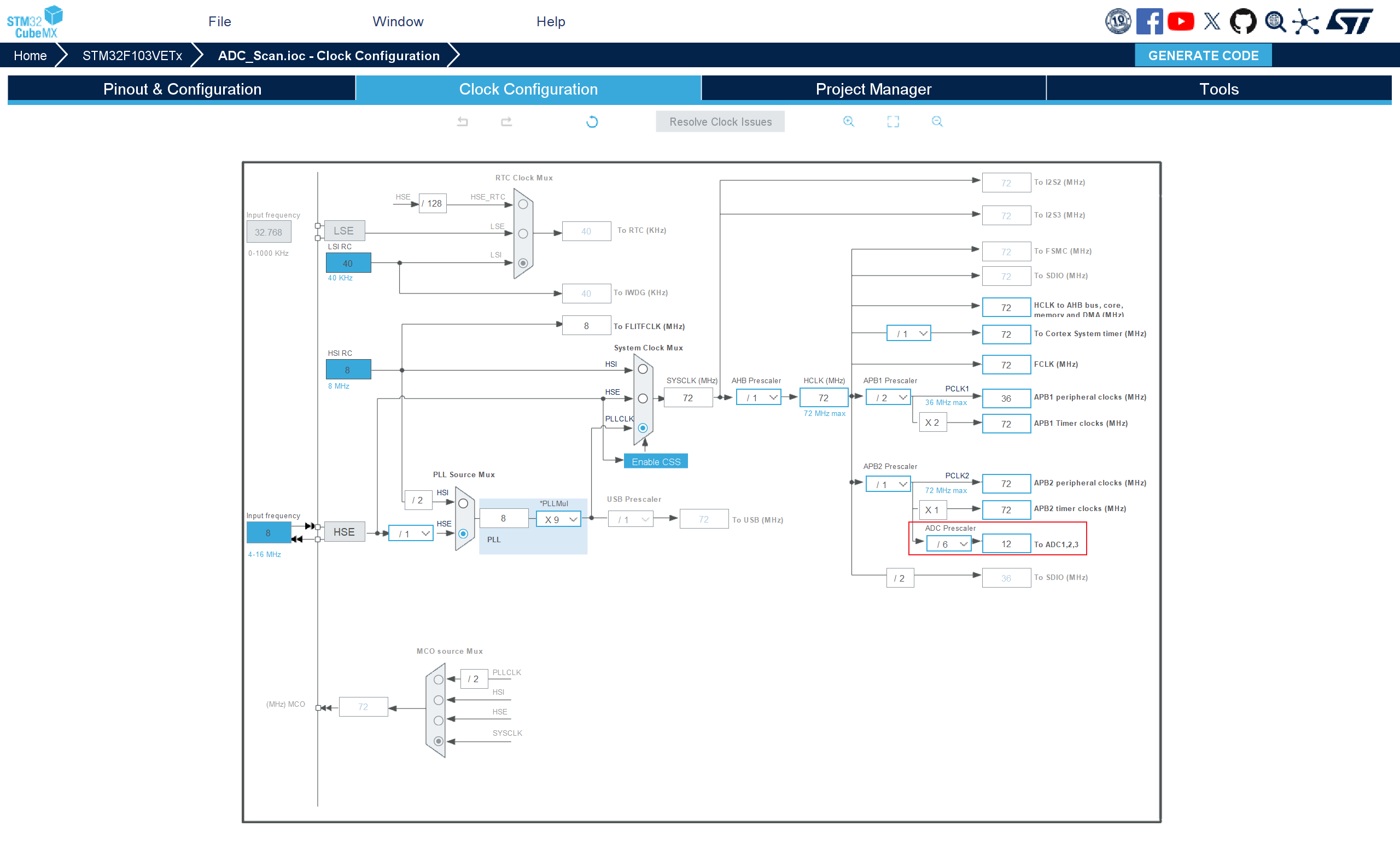Select HSE in System Clock Mux
Image resolution: width=1400 pixels, height=856 pixels.
pos(643,398)
